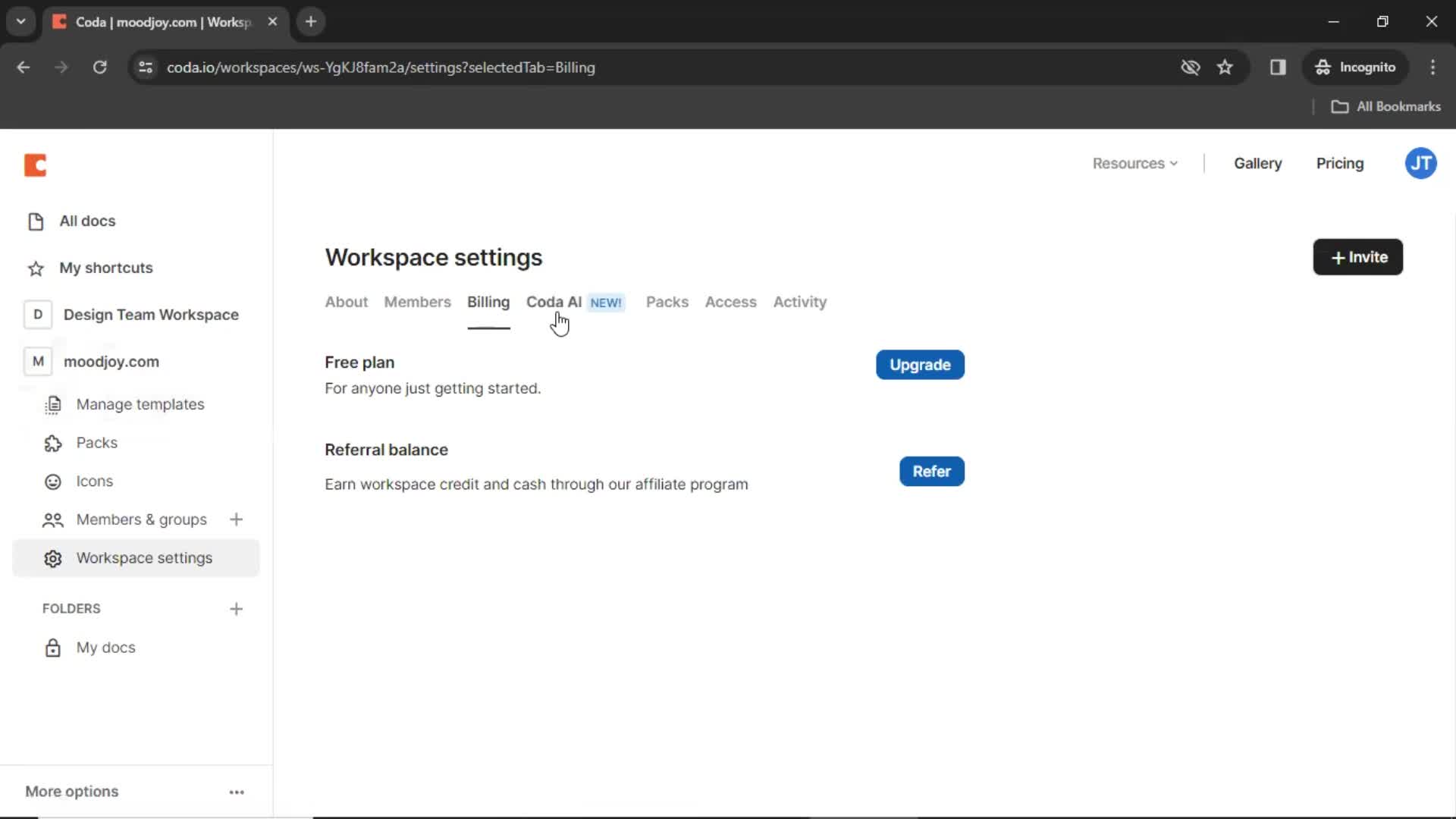Screen dimensions: 1456x819
Task: Click the Incognito indicator
Action: [x=1355, y=67]
